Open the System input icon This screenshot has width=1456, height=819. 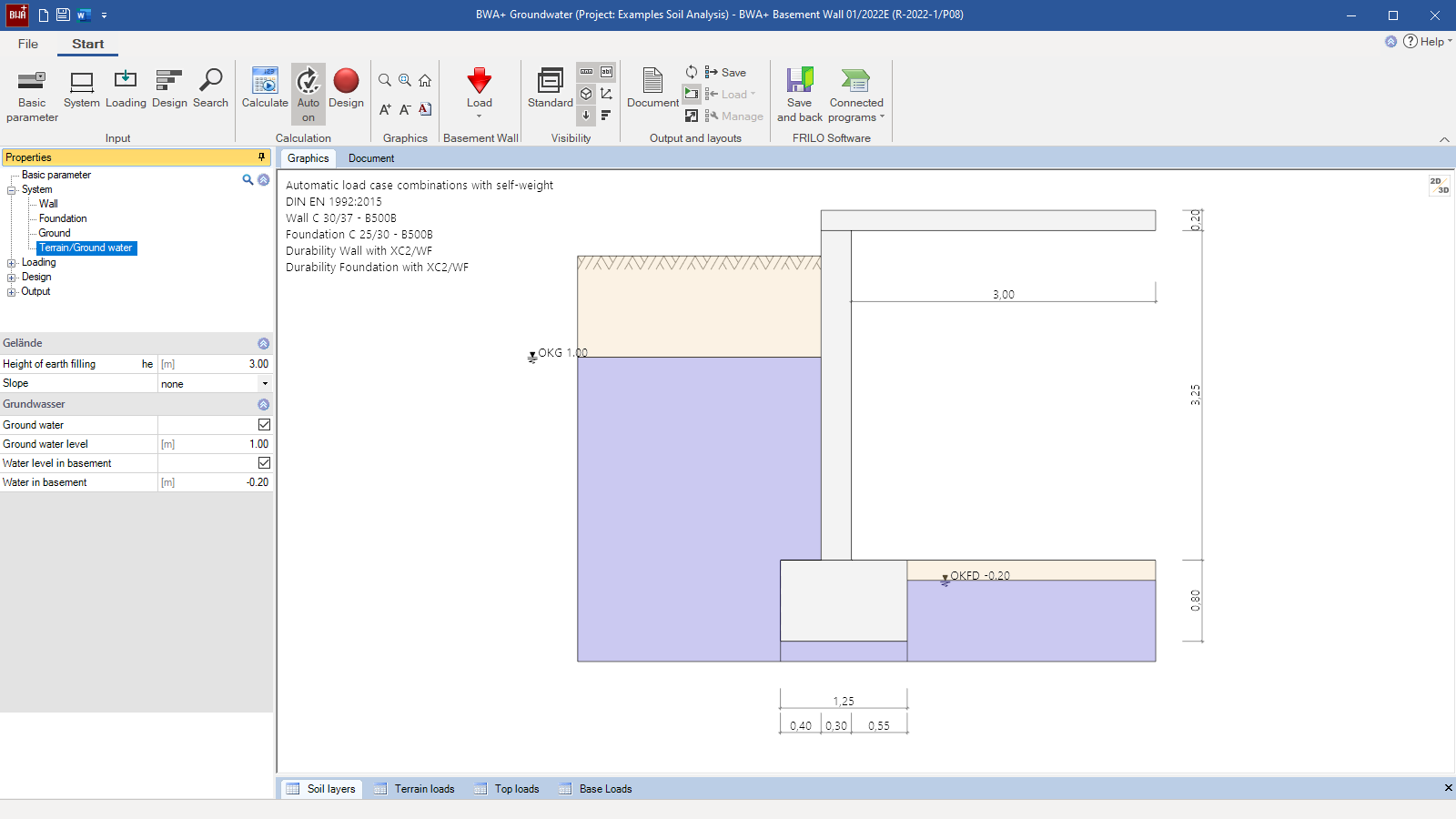click(82, 89)
